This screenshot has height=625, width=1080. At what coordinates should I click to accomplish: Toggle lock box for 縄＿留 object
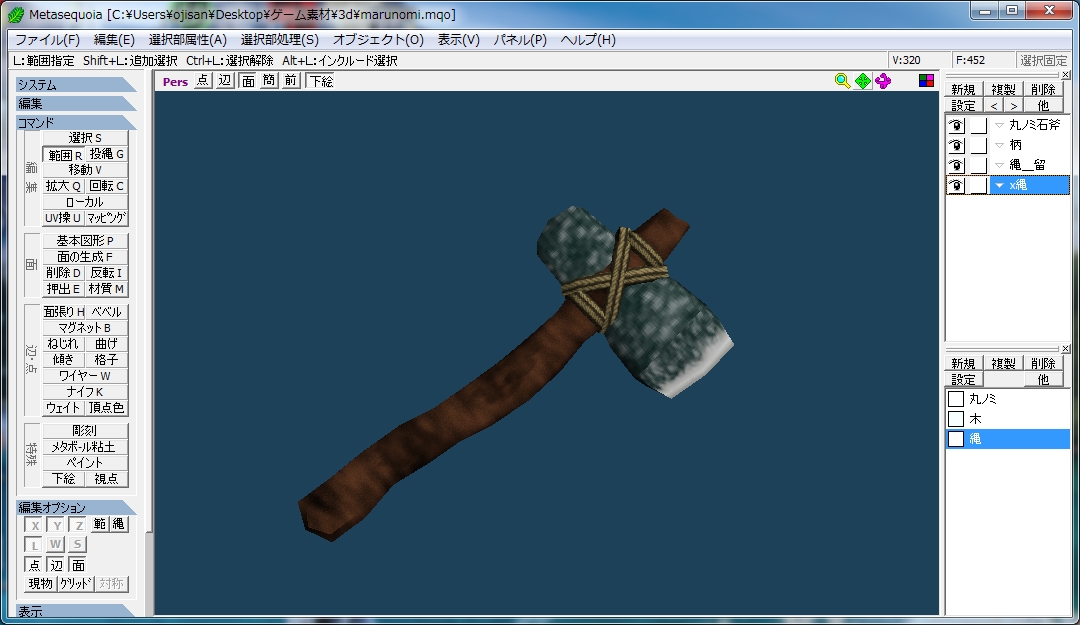pyautogui.click(x=979, y=165)
